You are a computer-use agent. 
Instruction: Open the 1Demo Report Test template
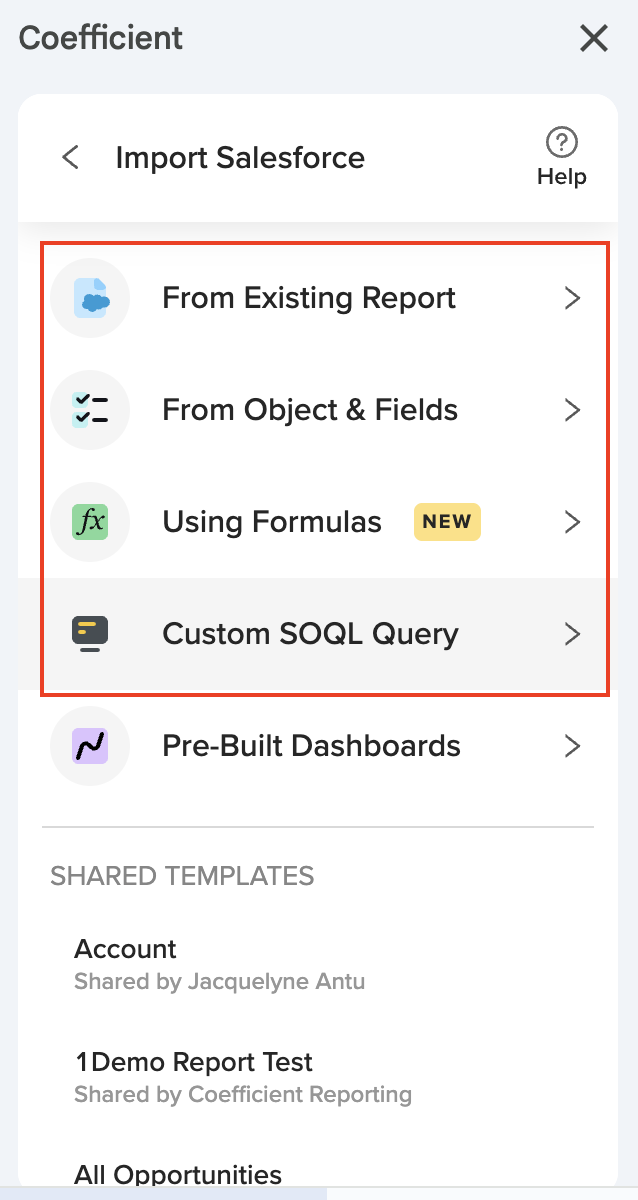click(x=194, y=1062)
